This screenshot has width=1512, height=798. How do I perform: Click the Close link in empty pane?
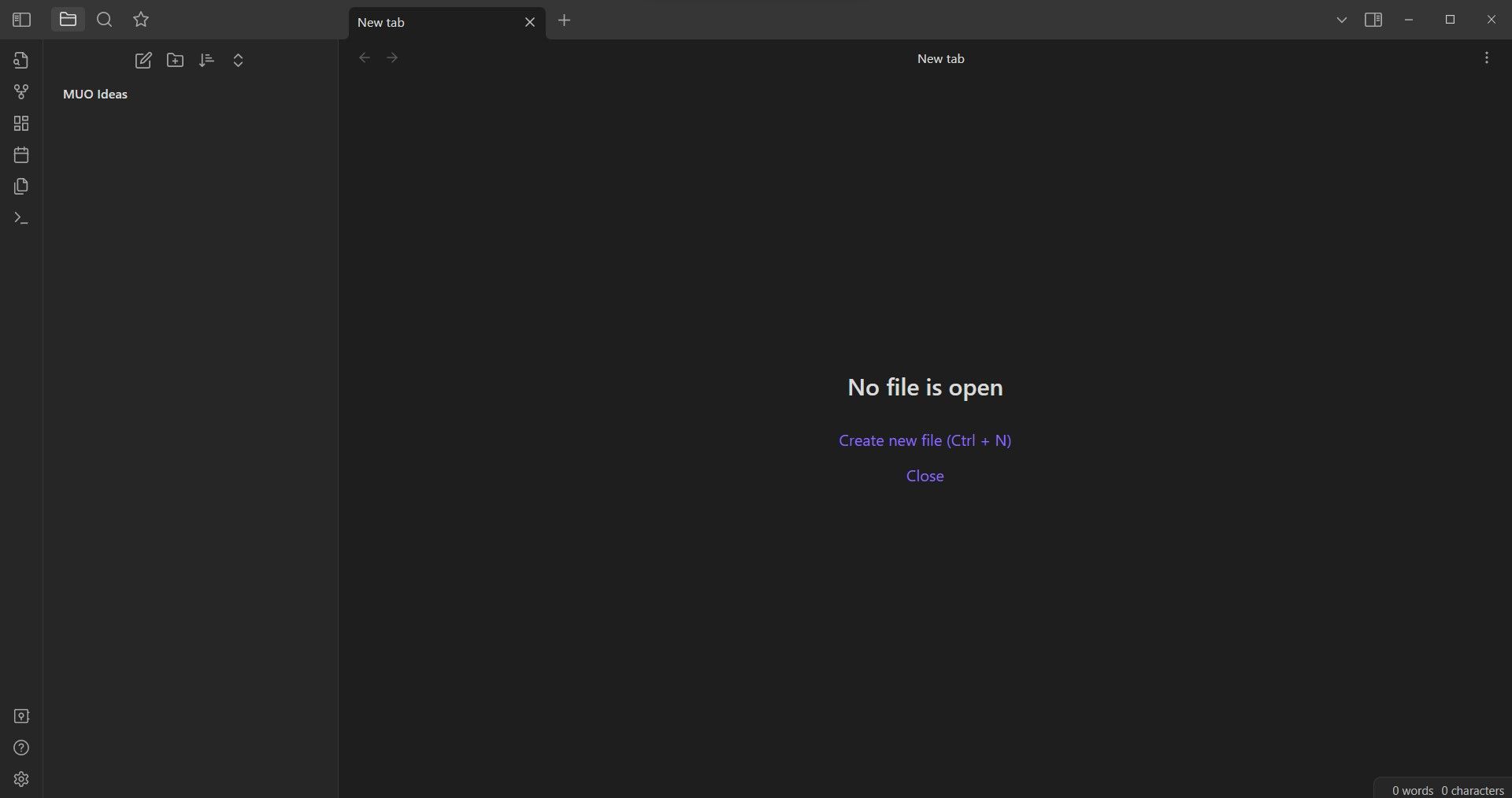925,476
